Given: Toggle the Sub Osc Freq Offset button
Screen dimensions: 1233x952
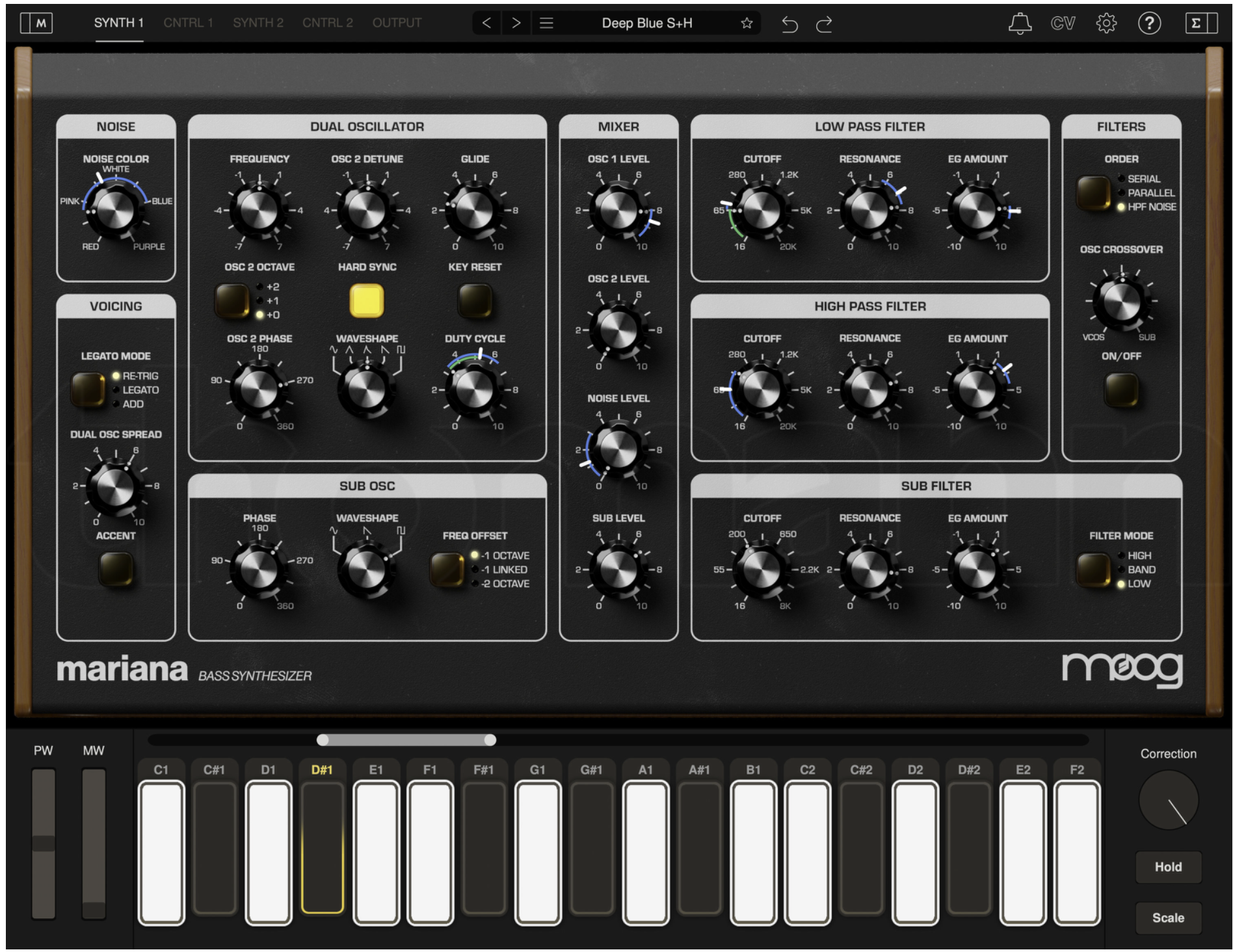Looking at the screenshot, I should pyautogui.click(x=447, y=569).
